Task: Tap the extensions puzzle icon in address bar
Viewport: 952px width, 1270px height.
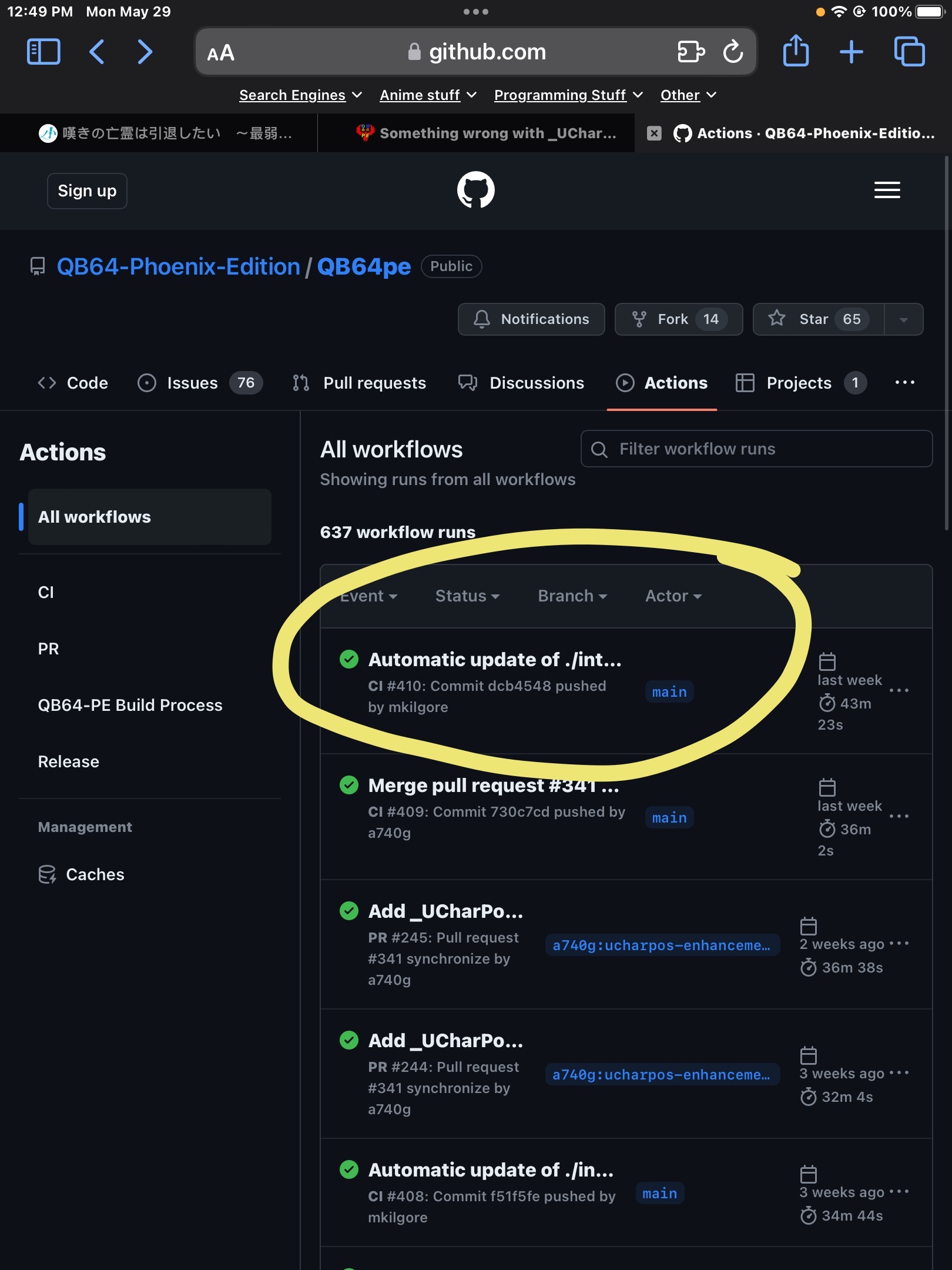Action: click(x=690, y=52)
